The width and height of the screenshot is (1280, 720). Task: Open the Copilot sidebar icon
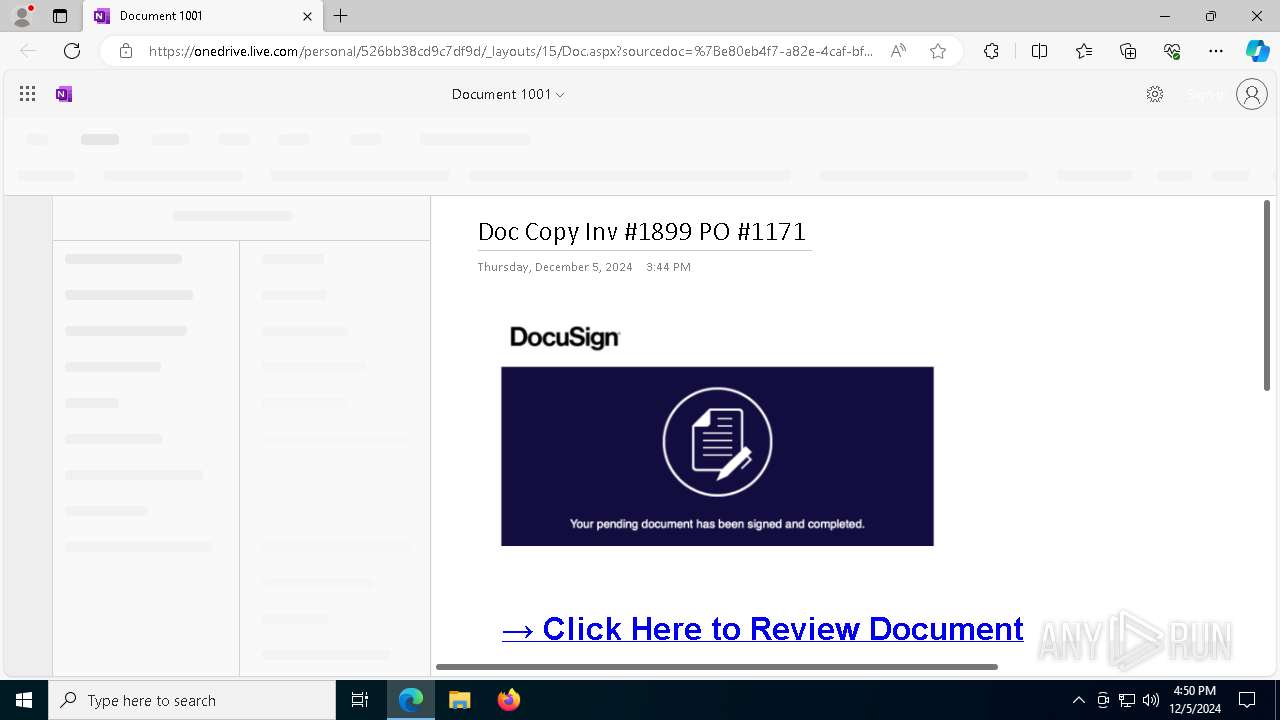pyautogui.click(x=1257, y=51)
